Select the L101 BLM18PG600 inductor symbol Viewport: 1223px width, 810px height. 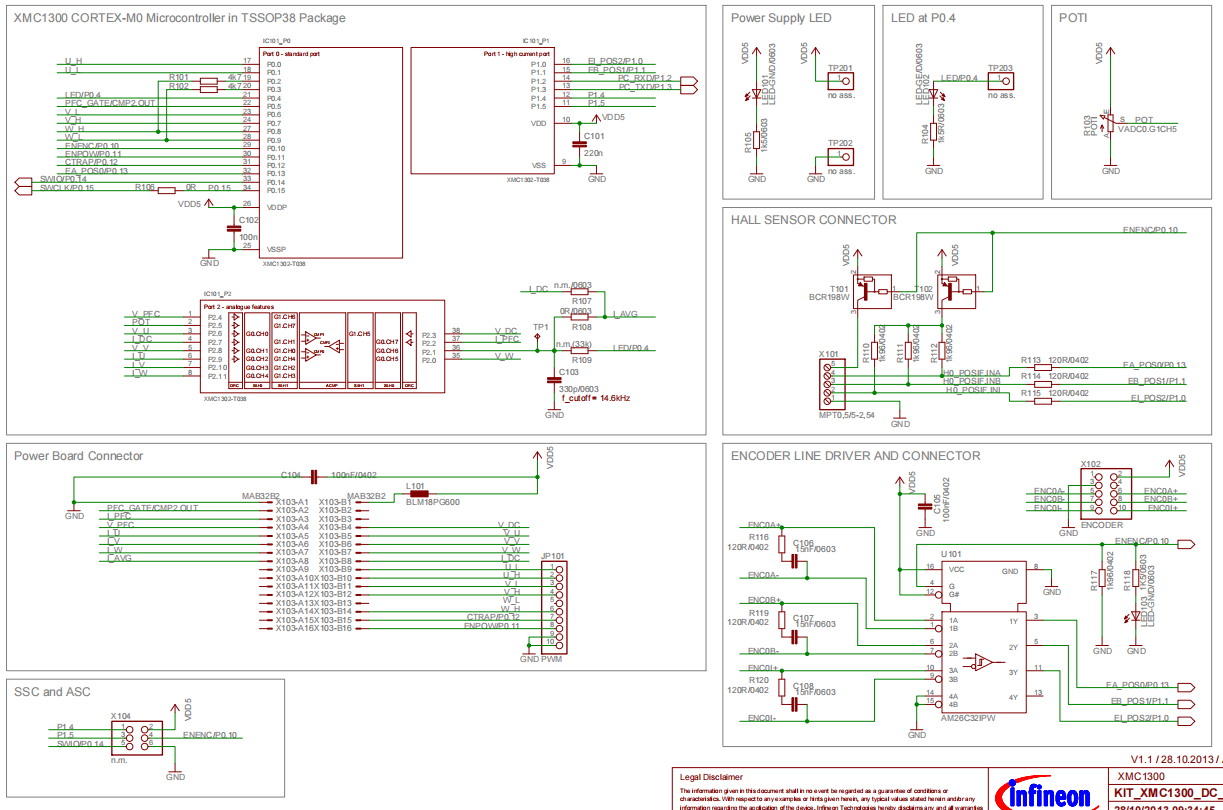pos(417,493)
